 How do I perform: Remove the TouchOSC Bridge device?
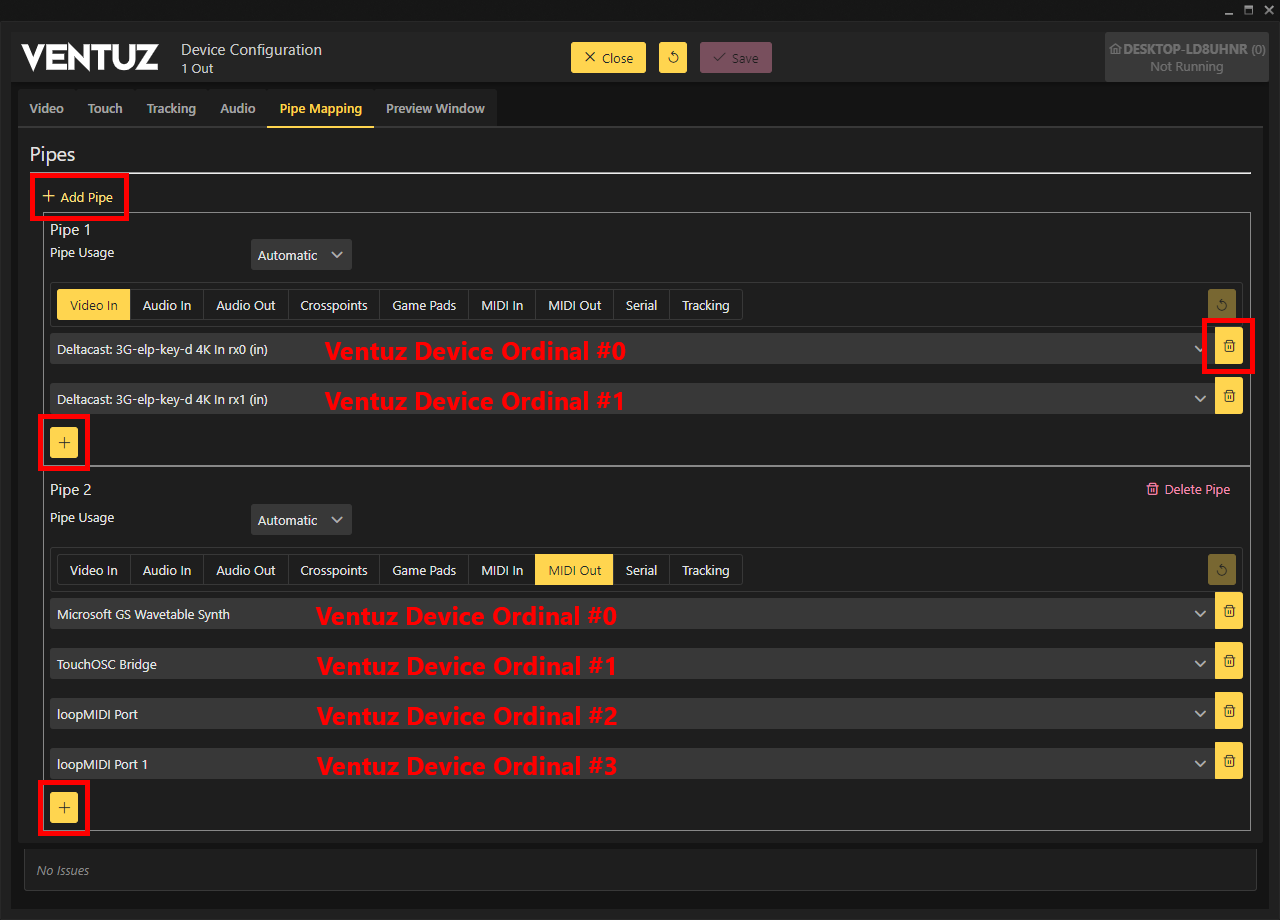(x=1229, y=661)
